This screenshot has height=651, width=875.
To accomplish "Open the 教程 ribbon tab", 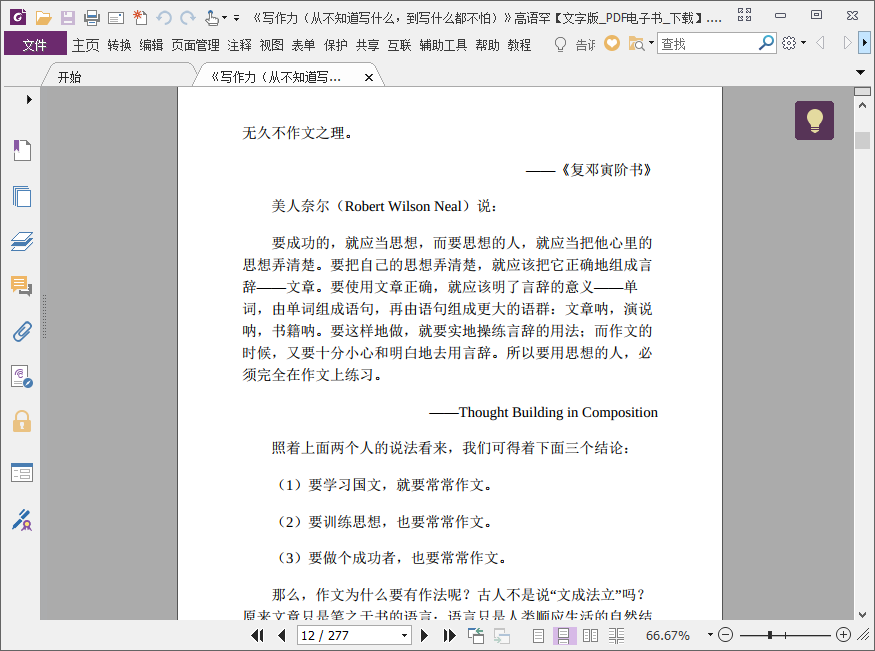I will click(x=519, y=45).
